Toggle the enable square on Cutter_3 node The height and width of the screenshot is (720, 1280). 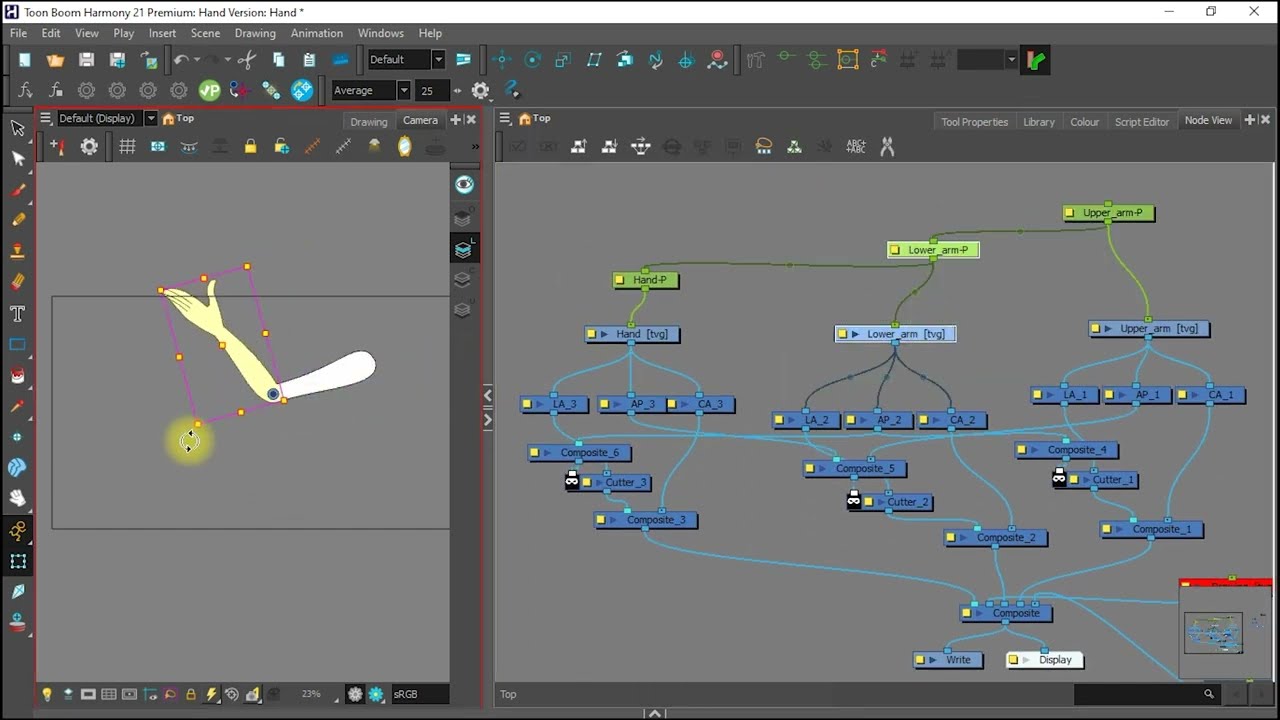point(587,482)
